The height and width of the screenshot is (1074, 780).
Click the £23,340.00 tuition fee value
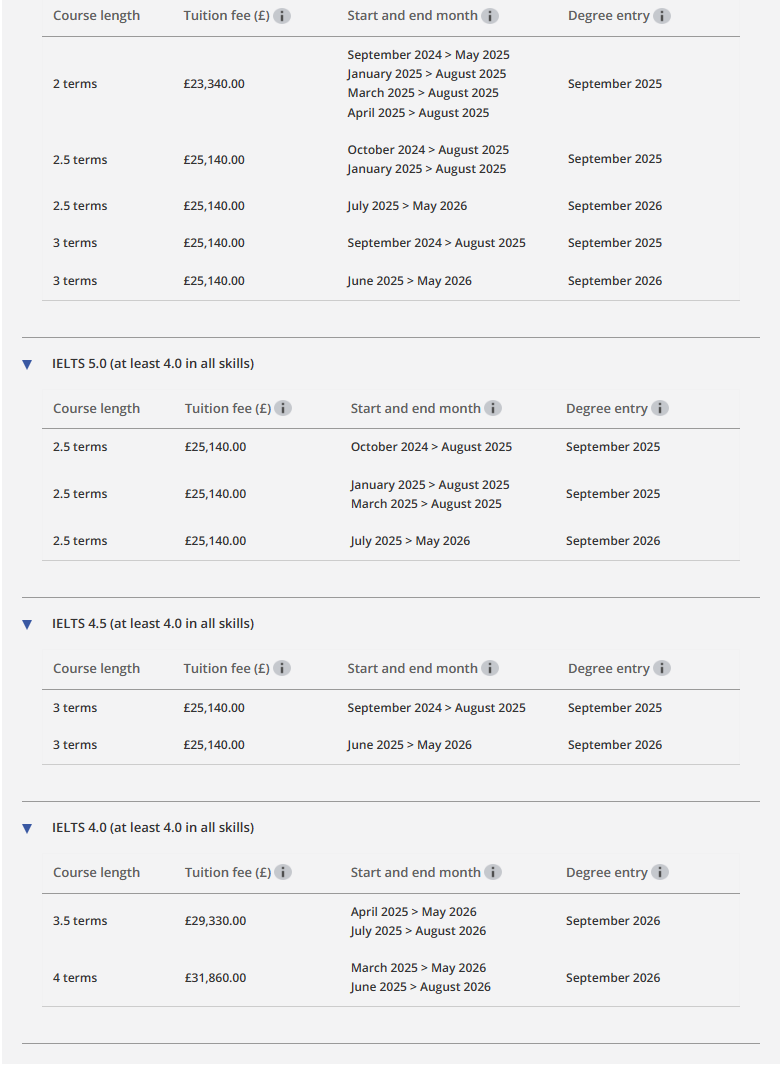(x=214, y=84)
